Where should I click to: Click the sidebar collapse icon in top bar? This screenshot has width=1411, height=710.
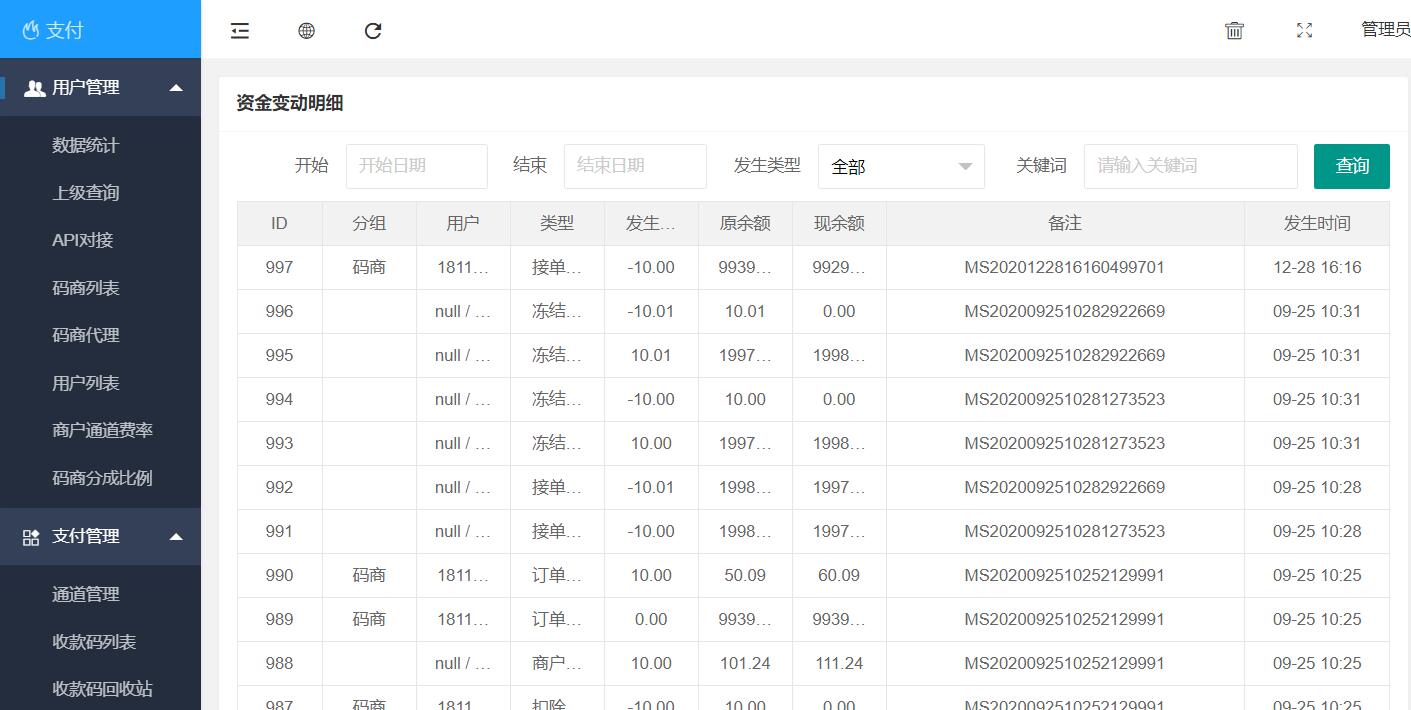[x=240, y=31]
